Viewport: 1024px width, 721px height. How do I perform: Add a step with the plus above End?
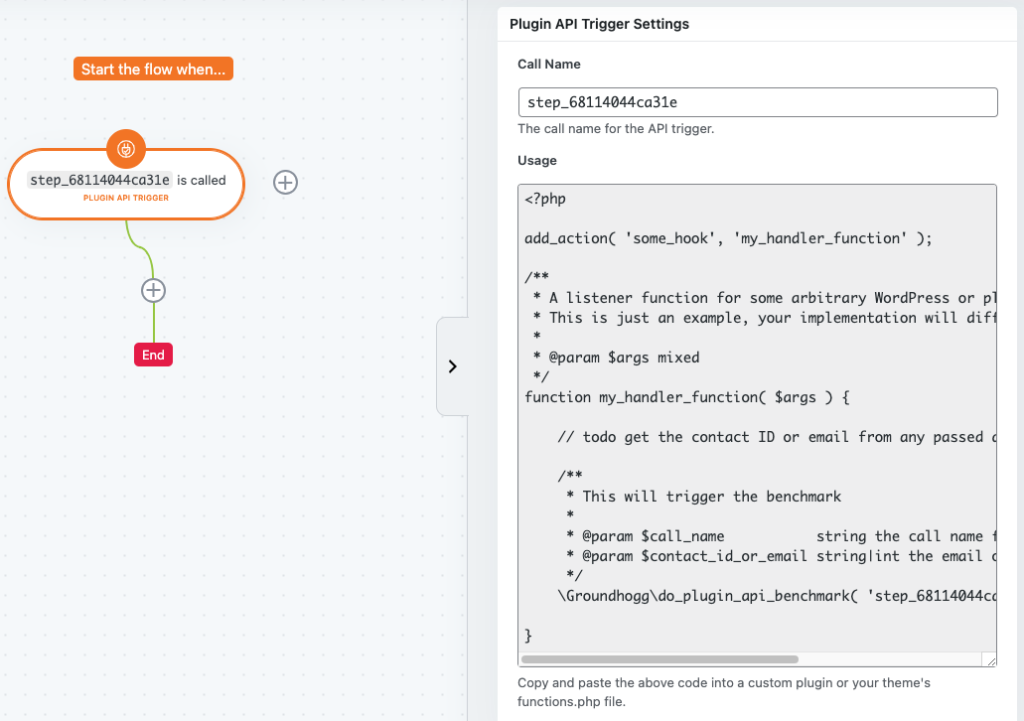[x=153, y=291]
